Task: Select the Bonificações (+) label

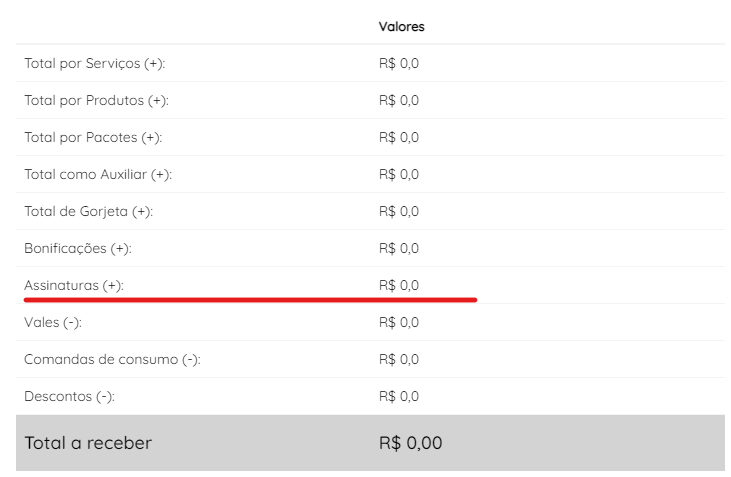Action: pyautogui.click(x=78, y=249)
